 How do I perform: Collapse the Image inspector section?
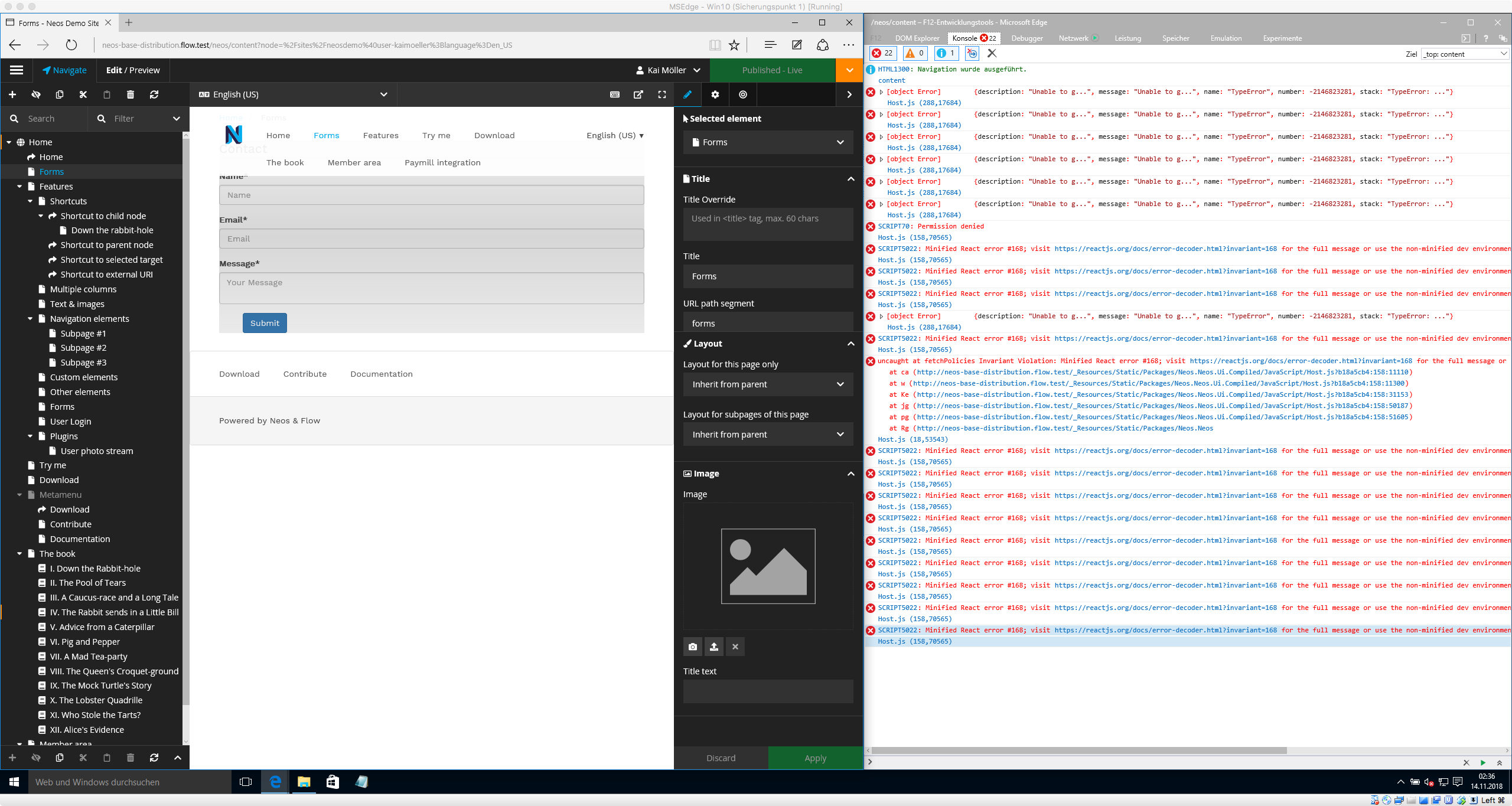pos(850,474)
